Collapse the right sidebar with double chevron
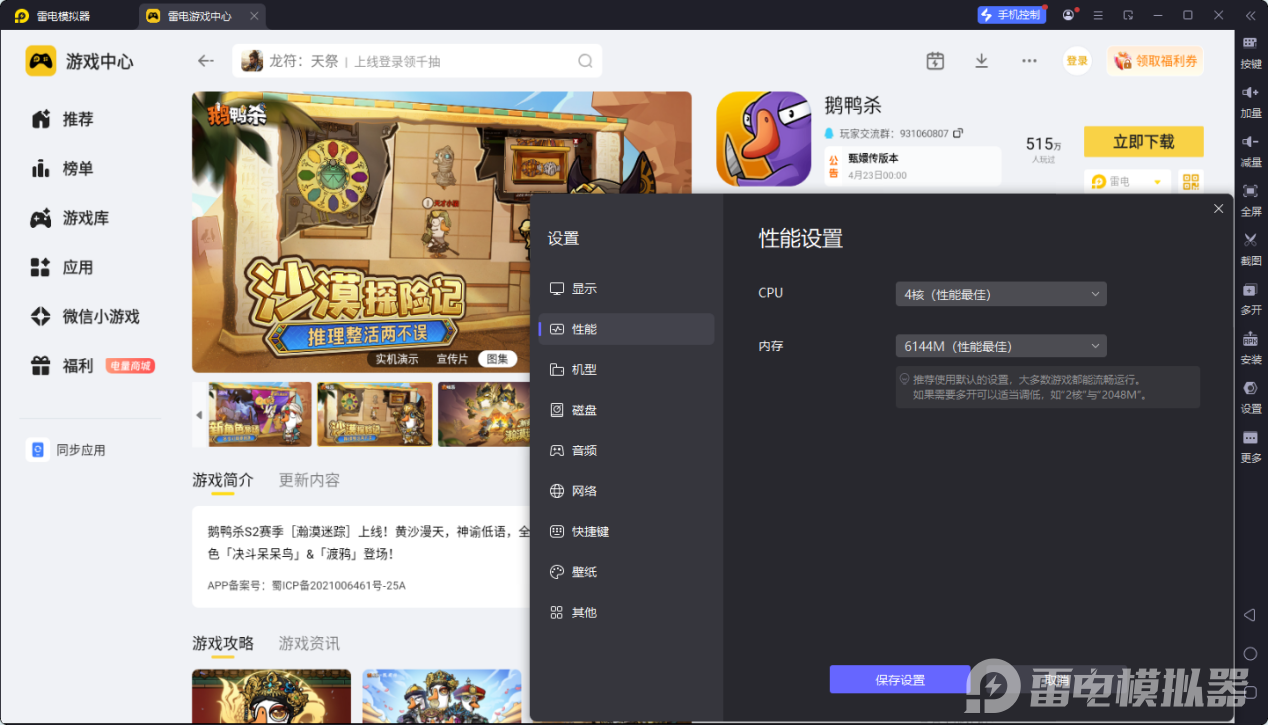Viewport: 1268px width, 725px height. coord(1250,15)
